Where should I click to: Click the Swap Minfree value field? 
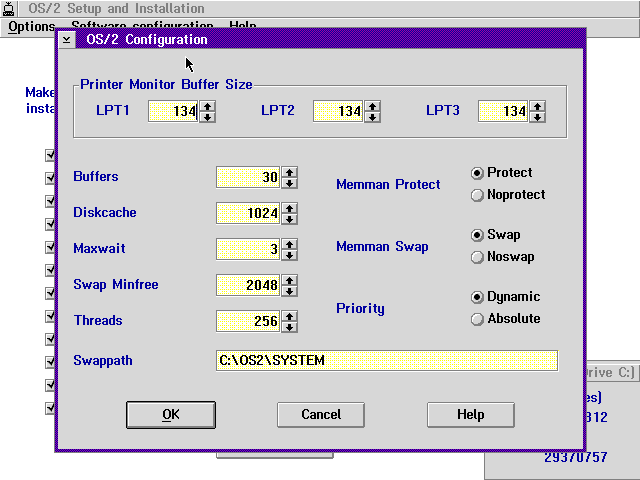tap(248, 285)
